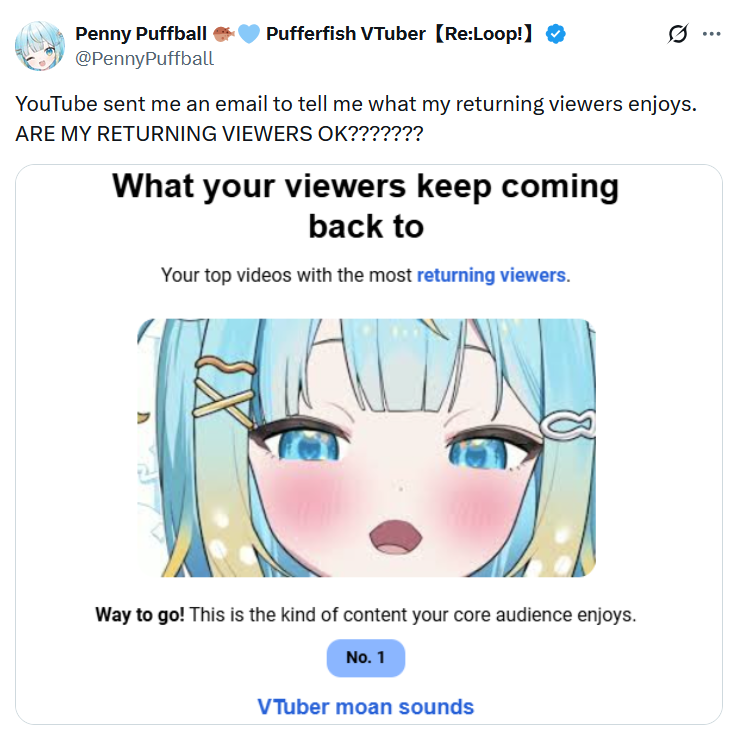Click the 'No. 1' rank badge
733x736 pixels.
point(366,658)
